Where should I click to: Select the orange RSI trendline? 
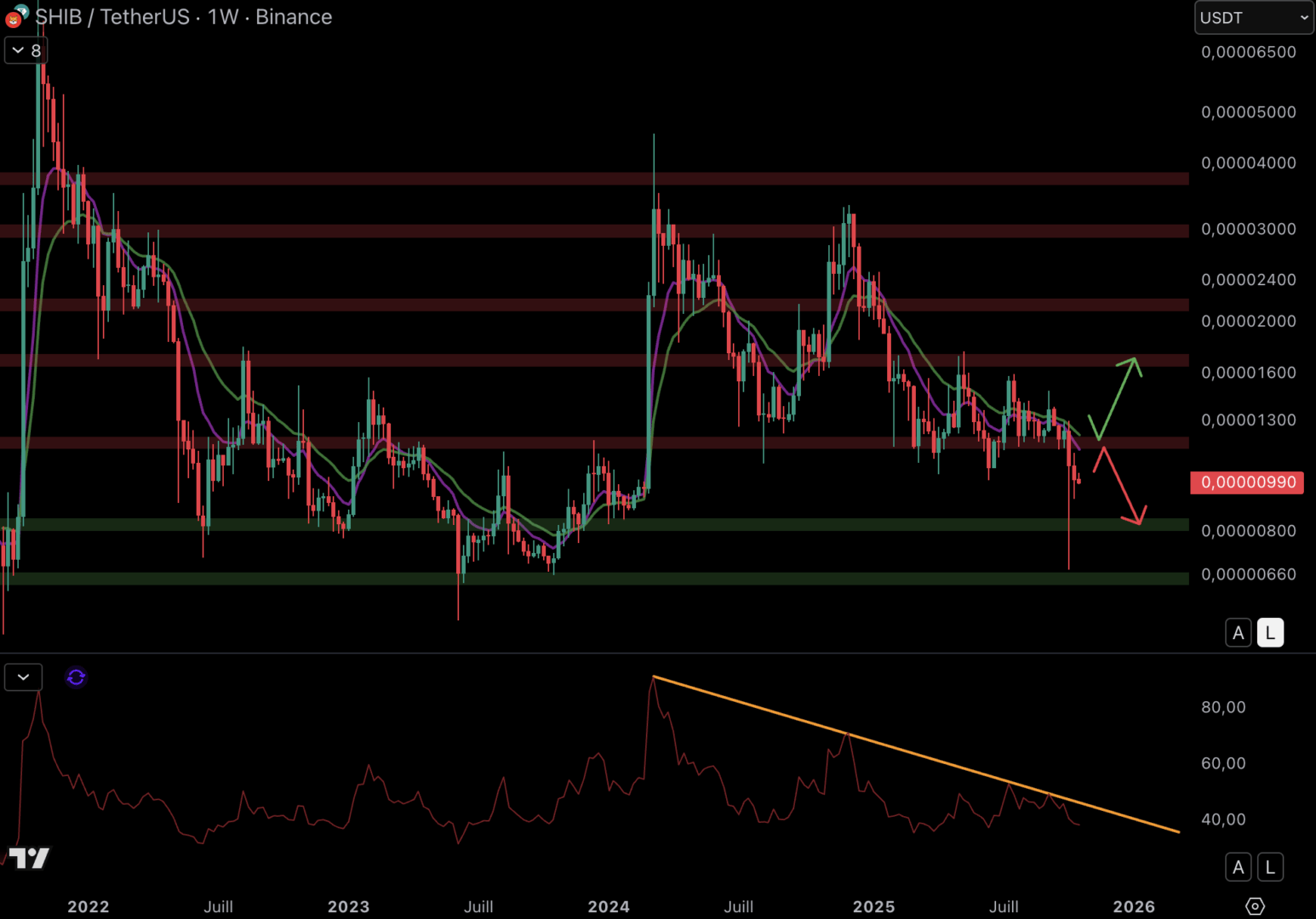[x=916, y=754]
